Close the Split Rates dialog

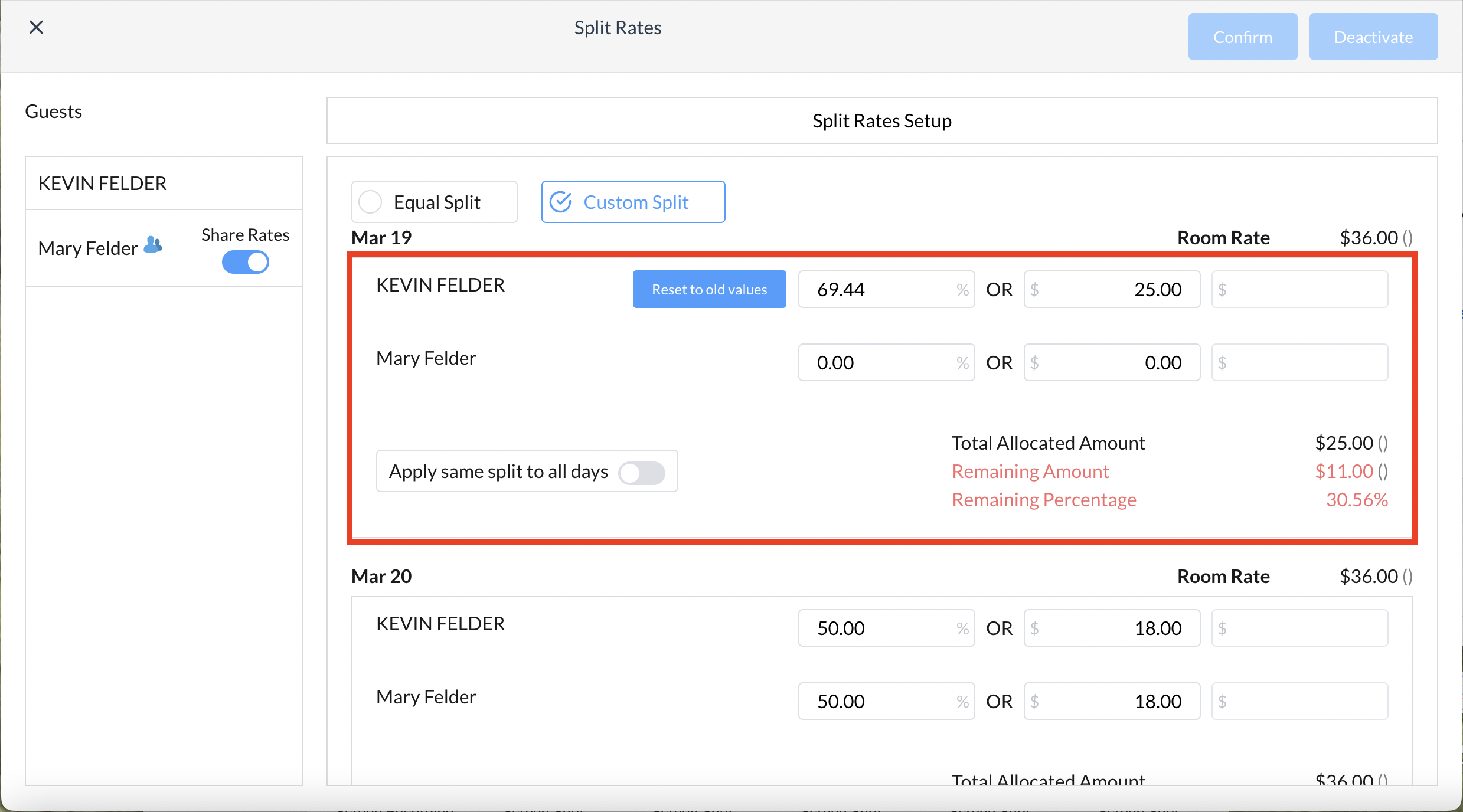(x=36, y=27)
